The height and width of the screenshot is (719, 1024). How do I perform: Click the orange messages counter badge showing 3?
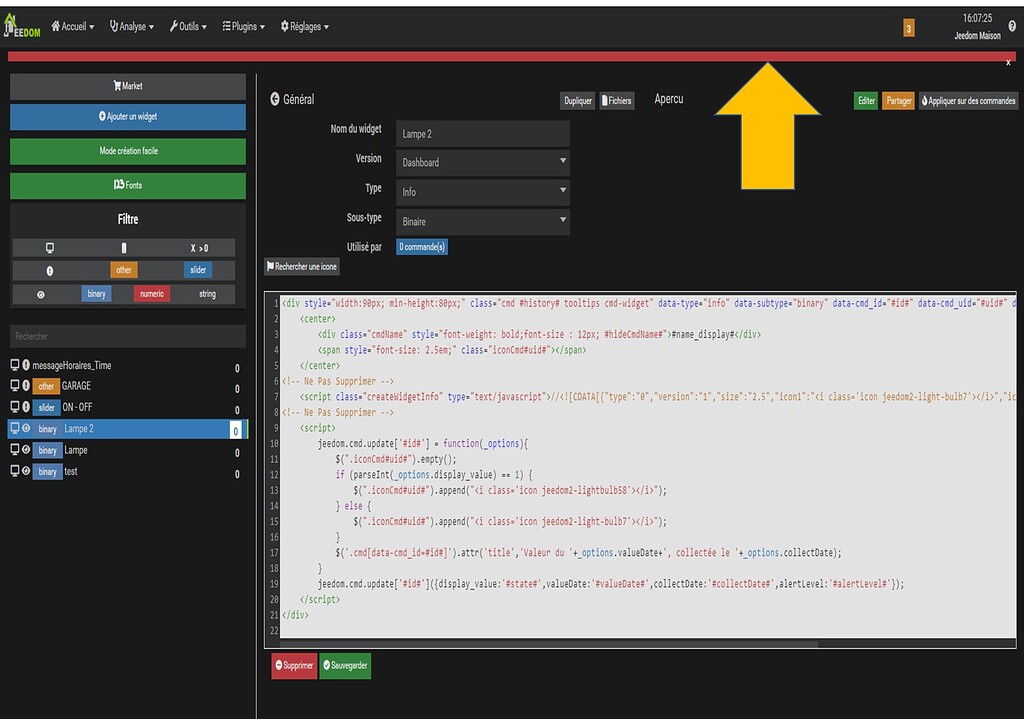pos(908,28)
